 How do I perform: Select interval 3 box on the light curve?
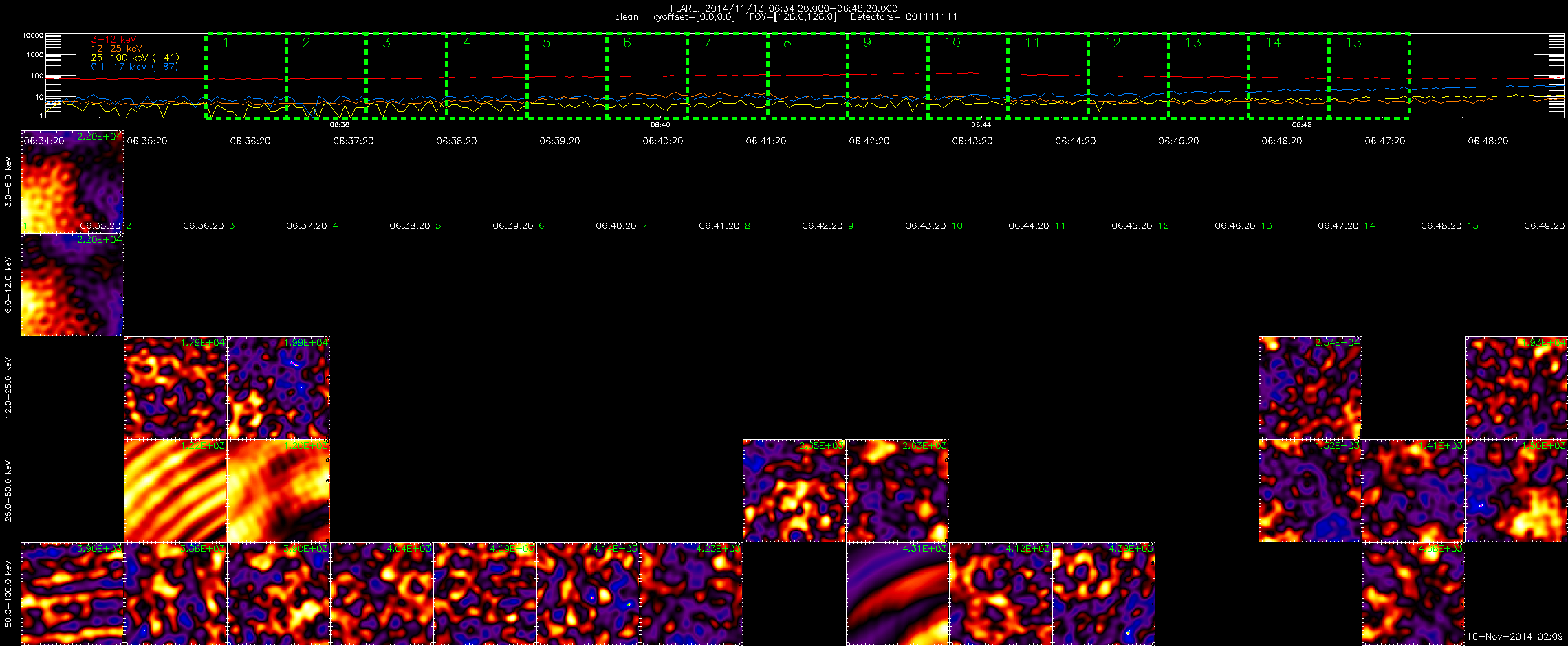click(406, 76)
